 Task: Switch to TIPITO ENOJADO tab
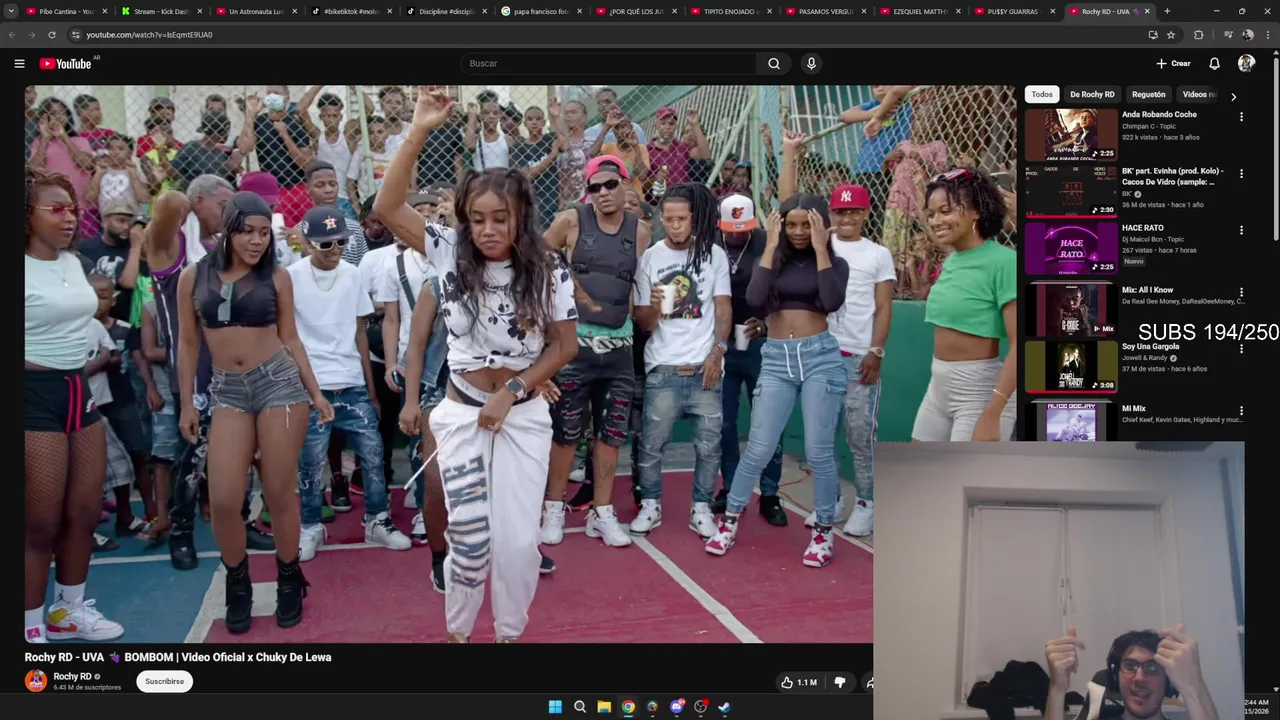tap(731, 11)
